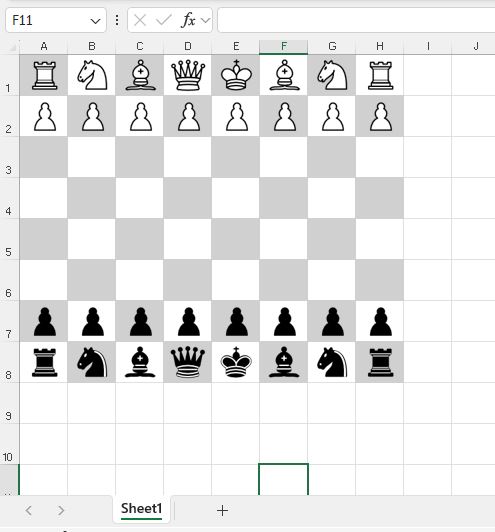Select column D header

(x=188, y=47)
